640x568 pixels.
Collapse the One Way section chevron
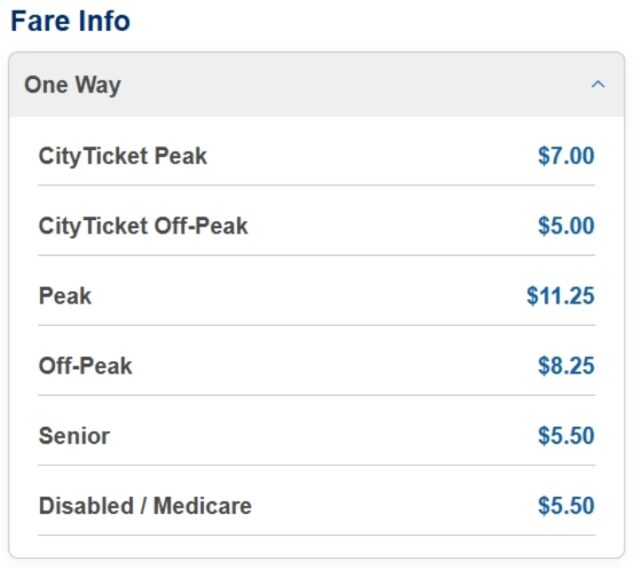(598, 85)
